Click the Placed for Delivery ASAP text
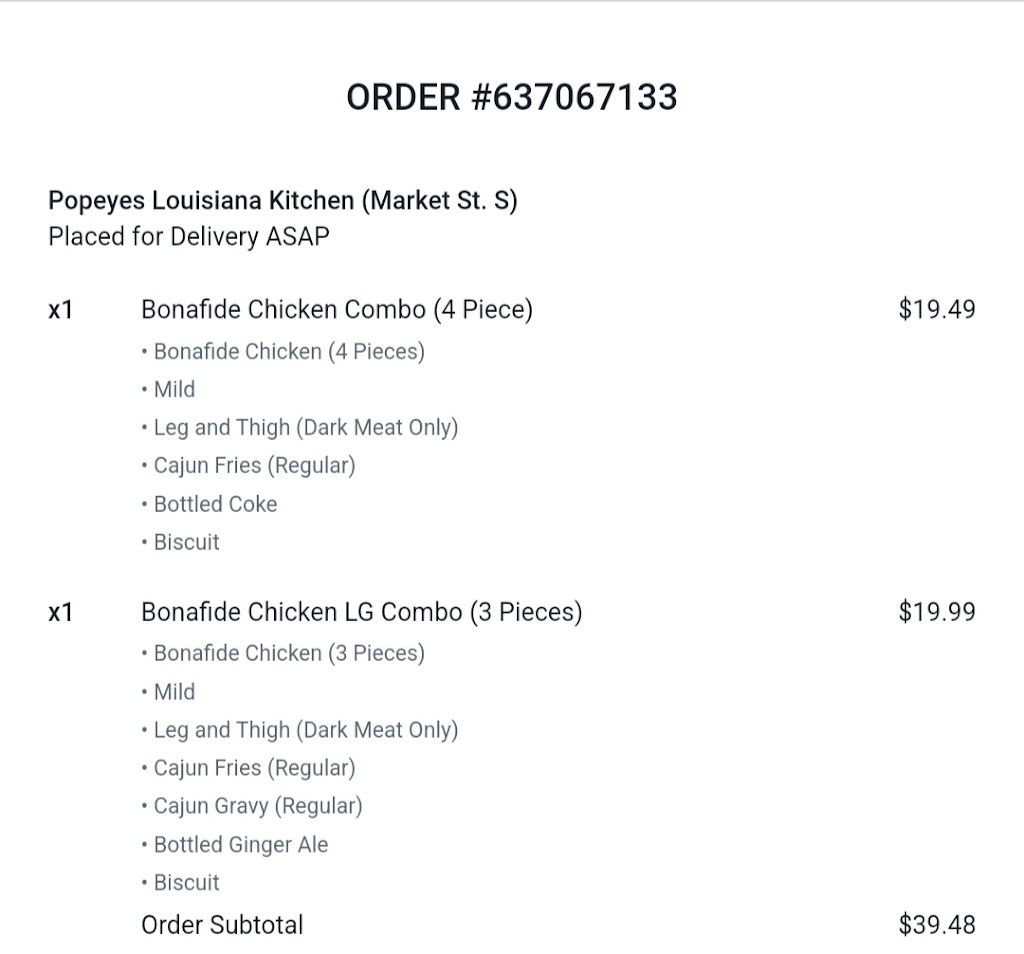1024x954 pixels. 189,236
